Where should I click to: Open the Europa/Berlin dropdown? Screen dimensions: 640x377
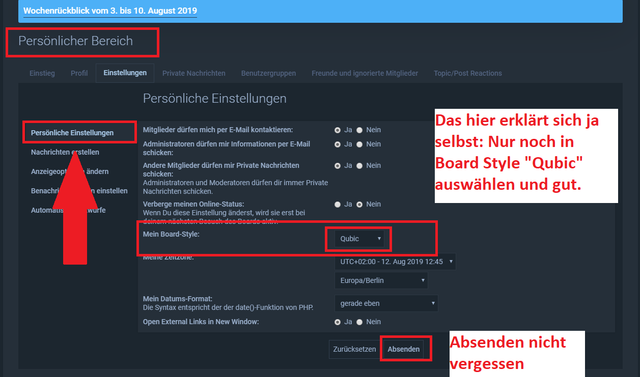pos(381,280)
